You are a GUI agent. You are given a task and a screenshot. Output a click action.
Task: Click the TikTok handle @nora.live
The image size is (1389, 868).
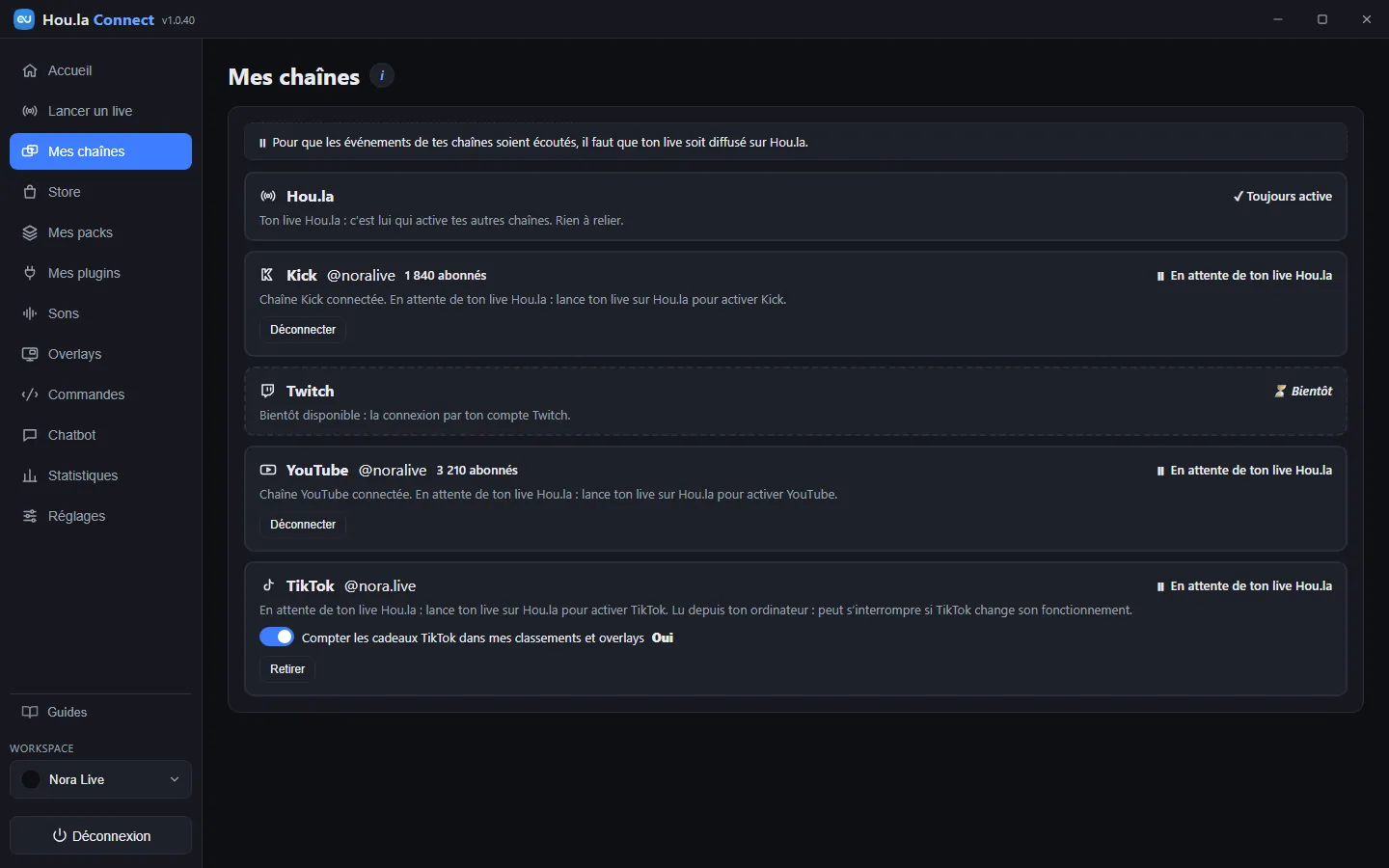tap(380, 585)
